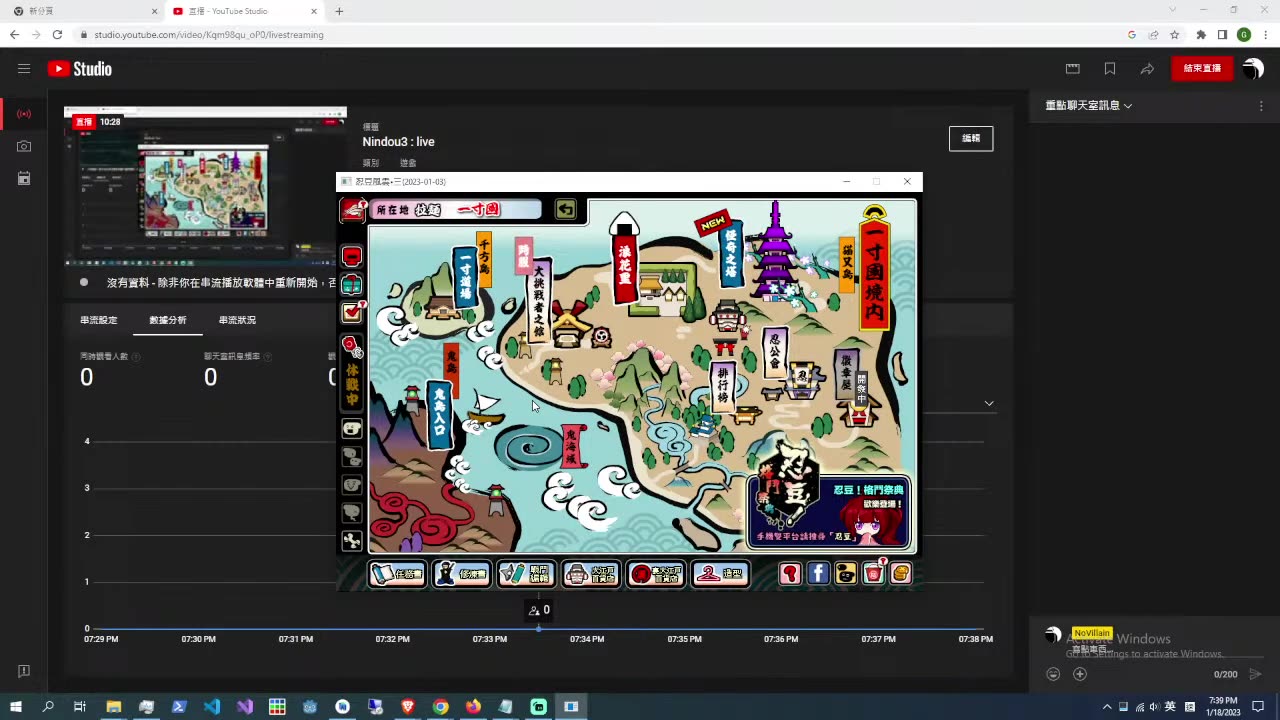Open the 造型 hanger button in the game

coord(721,574)
